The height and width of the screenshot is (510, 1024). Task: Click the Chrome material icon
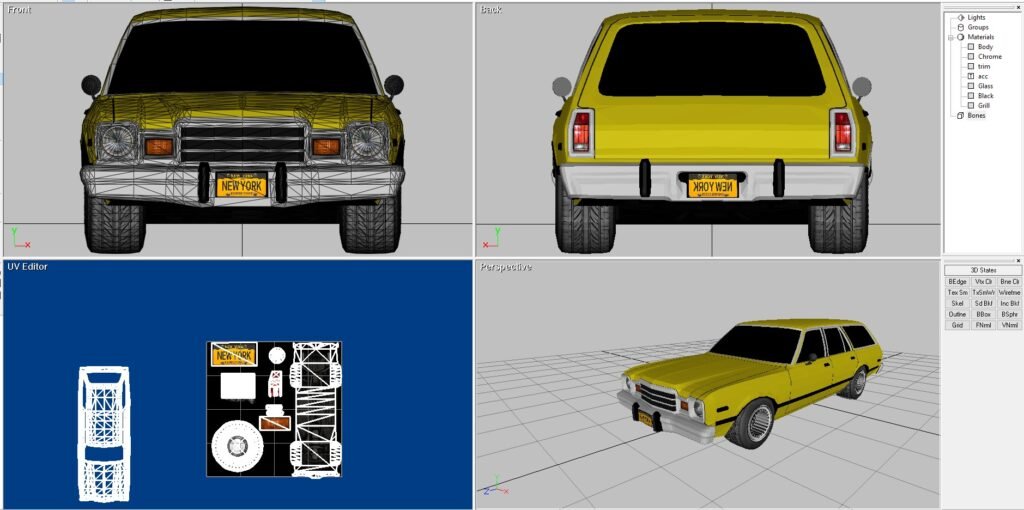(x=970, y=57)
